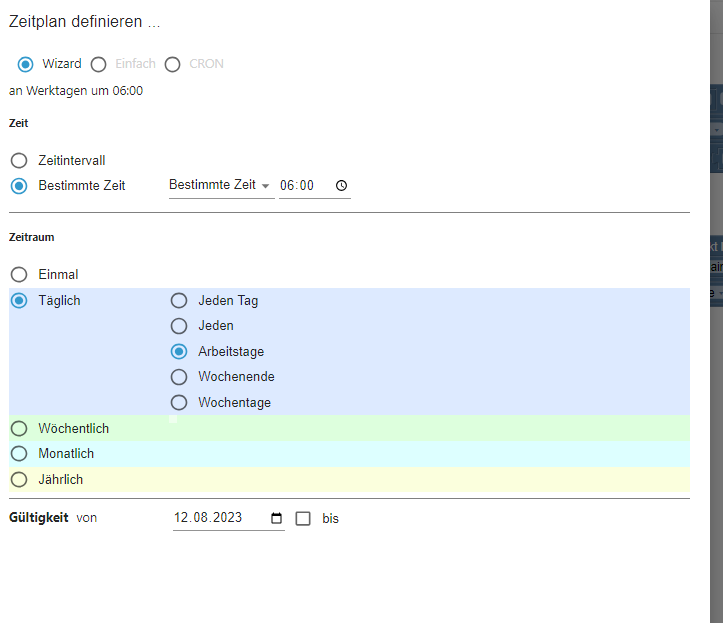Select the Täglich period option
The width and height of the screenshot is (723, 623).
(x=19, y=300)
